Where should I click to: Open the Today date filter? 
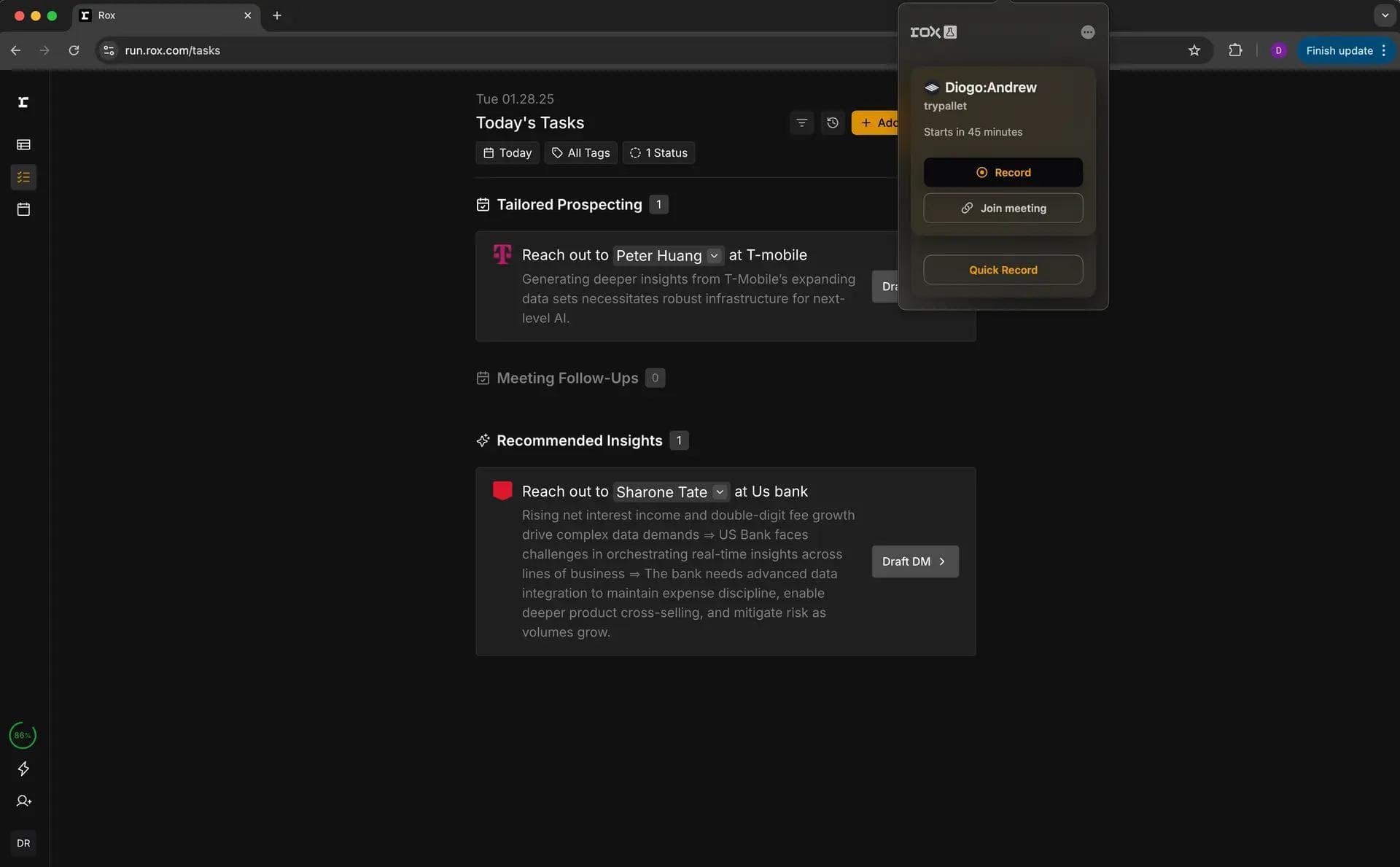coord(507,153)
